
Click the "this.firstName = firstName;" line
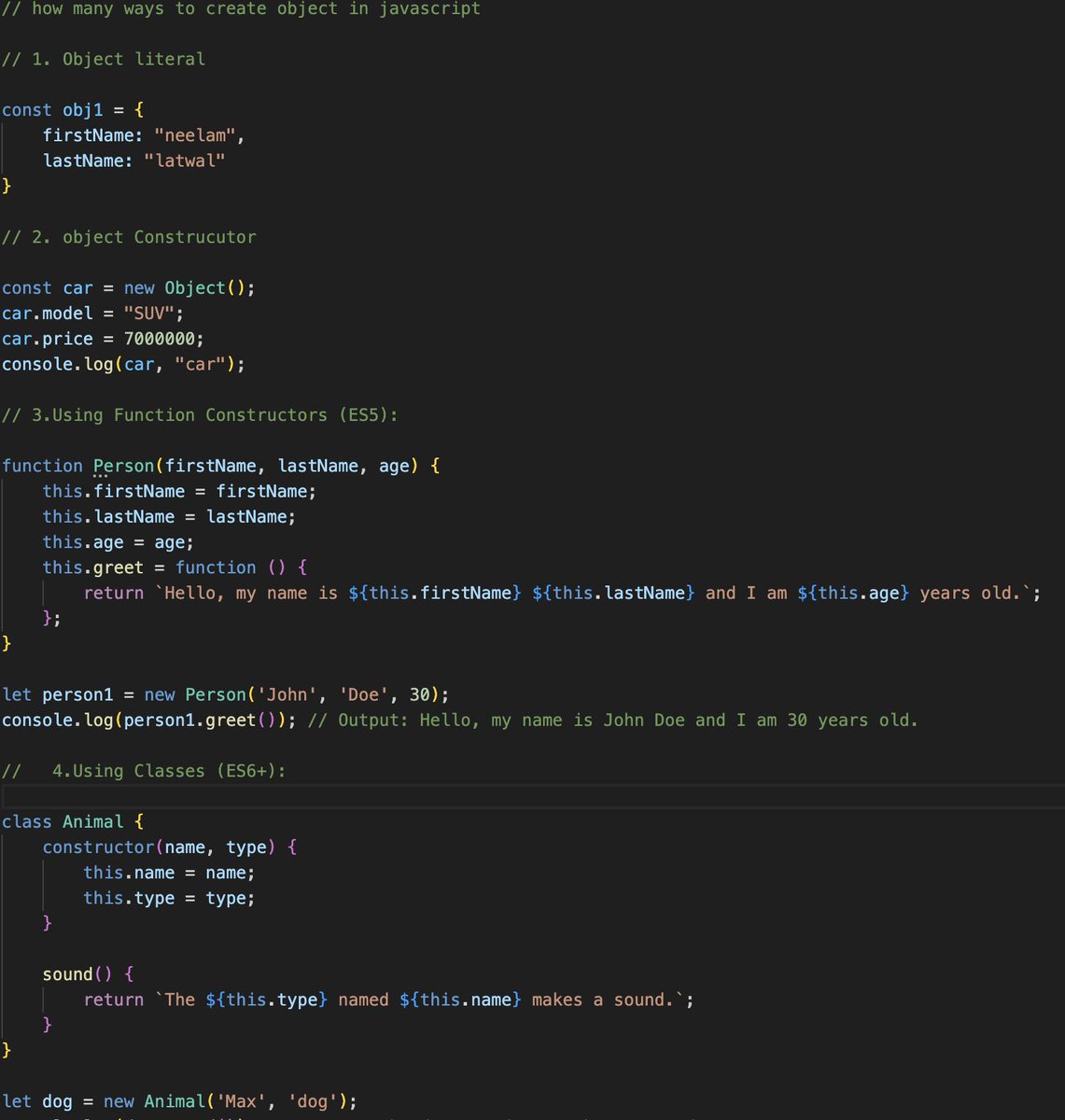(x=179, y=491)
